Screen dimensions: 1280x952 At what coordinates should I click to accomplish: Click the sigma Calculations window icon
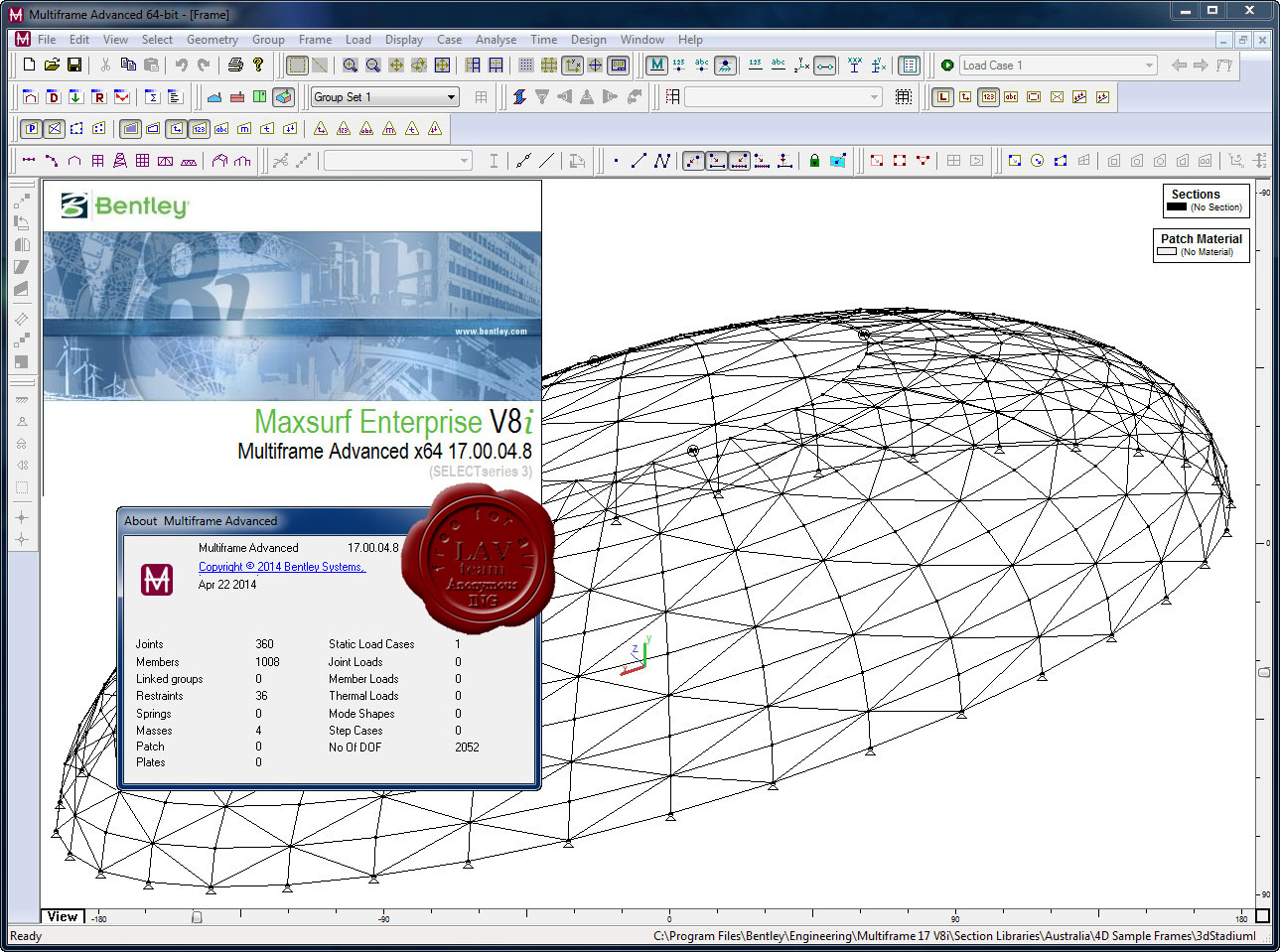[152, 96]
